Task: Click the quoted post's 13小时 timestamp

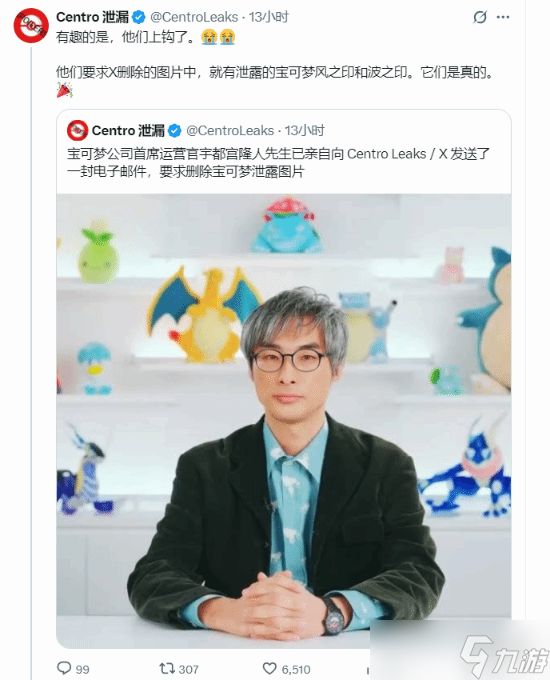Action: [305, 131]
